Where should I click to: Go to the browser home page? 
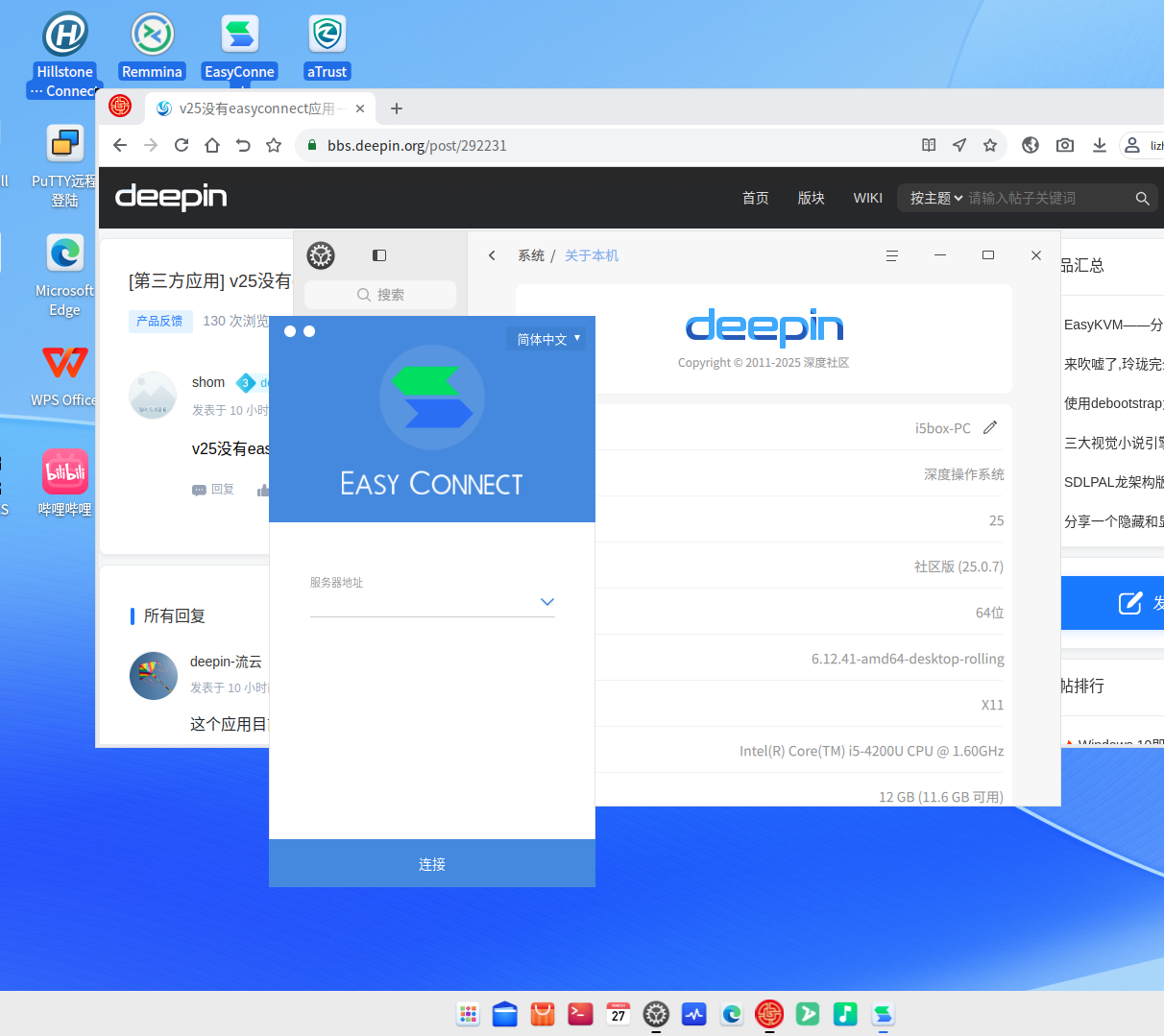coord(212,145)
